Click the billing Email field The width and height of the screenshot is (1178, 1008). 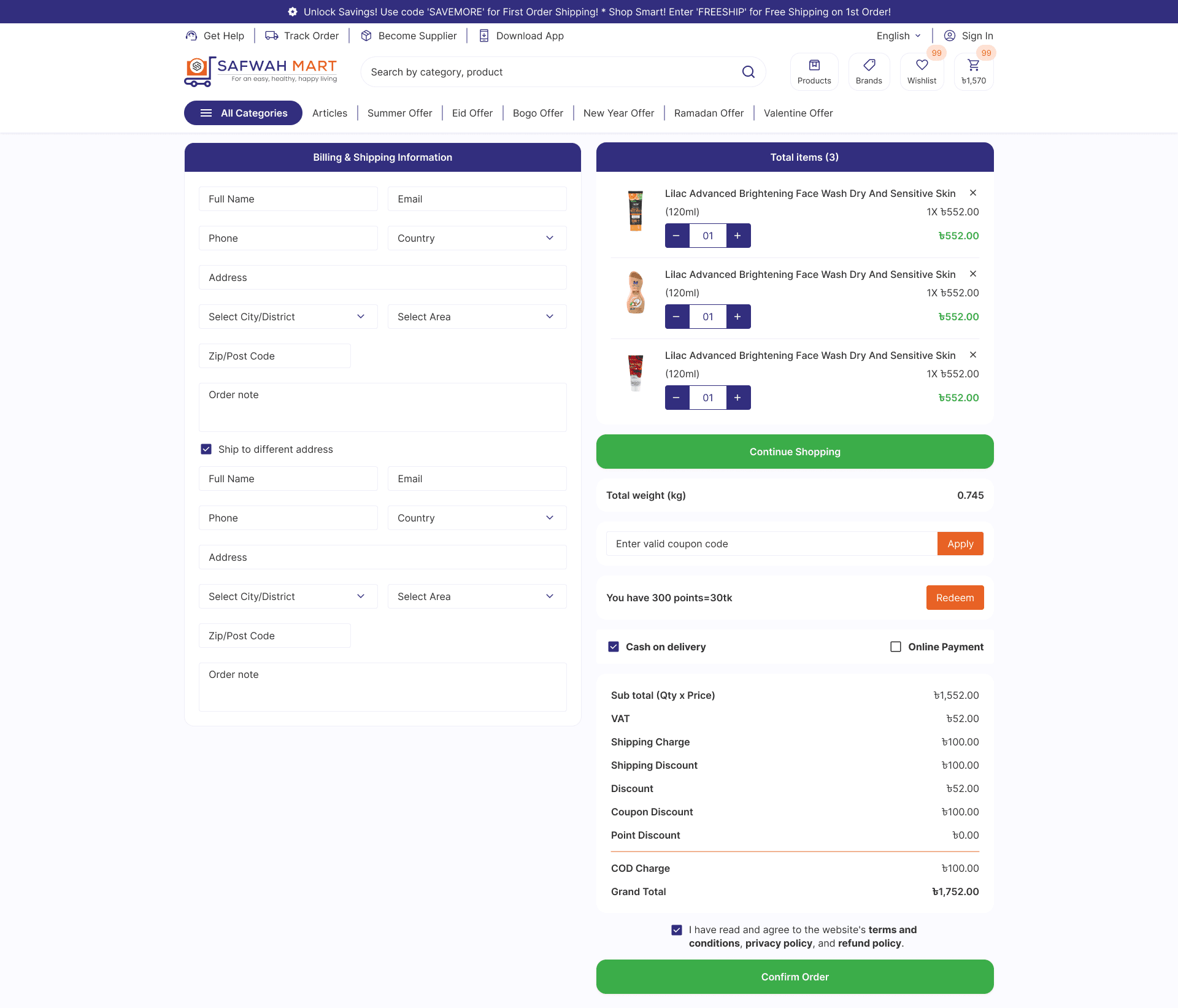477,199
